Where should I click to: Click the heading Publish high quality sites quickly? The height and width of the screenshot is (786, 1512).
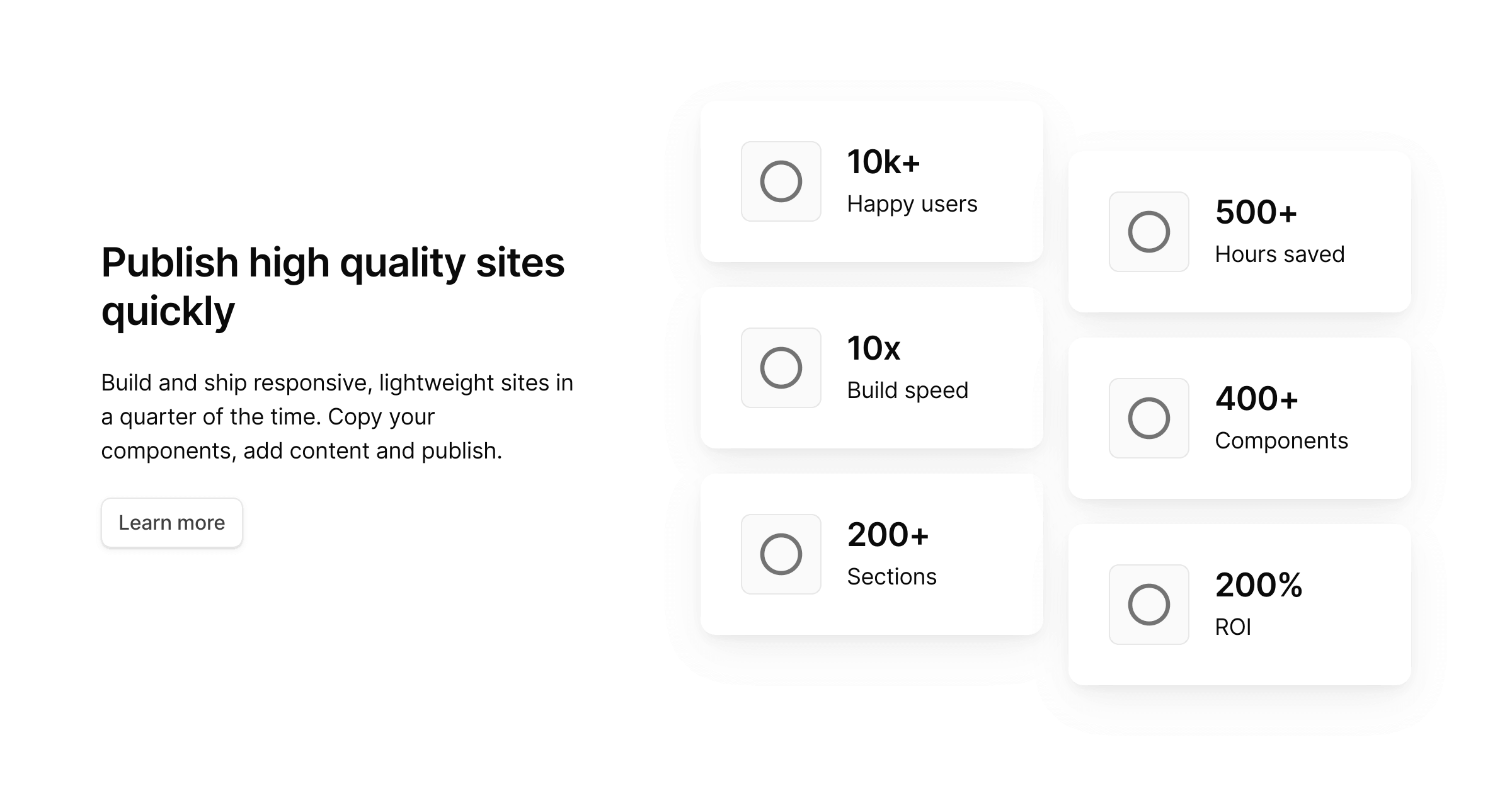pyautogui.click(x=333, y=285)
